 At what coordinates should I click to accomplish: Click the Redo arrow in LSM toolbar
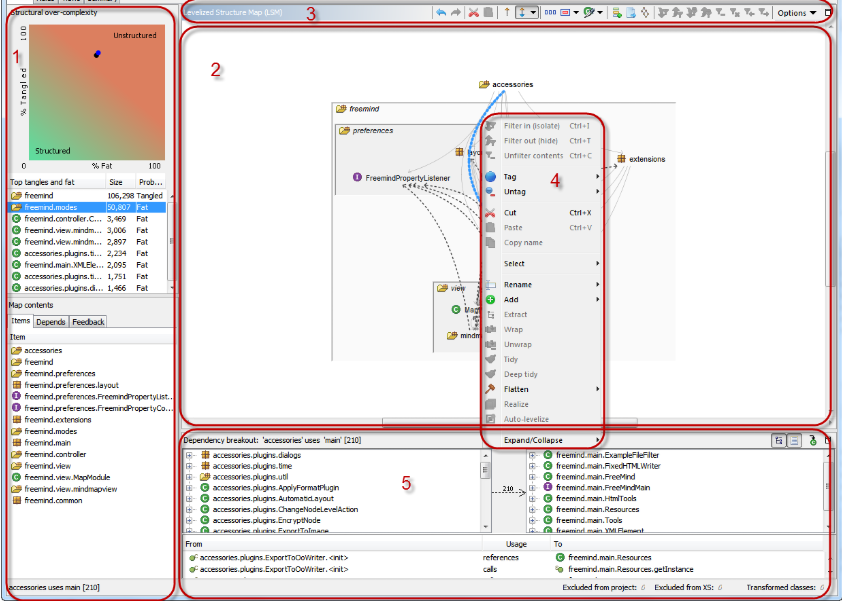click(456, 12)
